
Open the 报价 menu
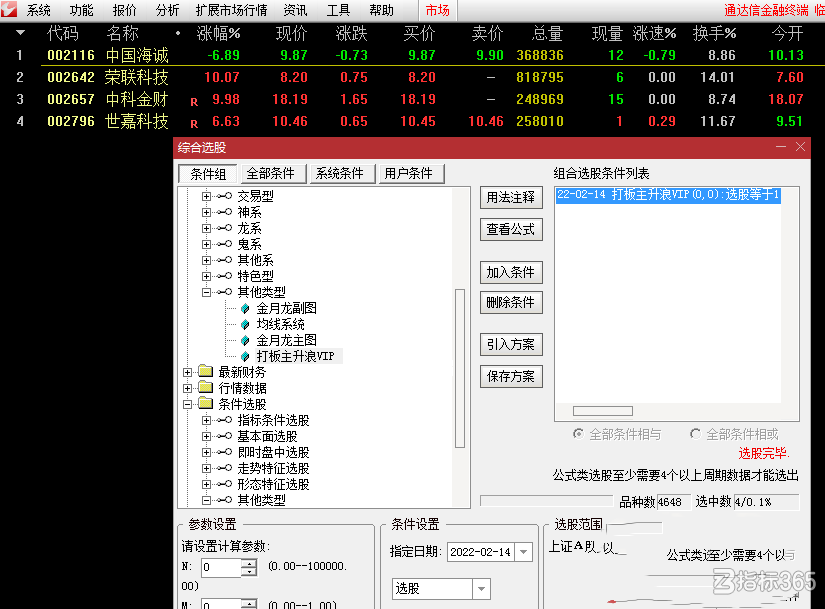click(125, 10)
